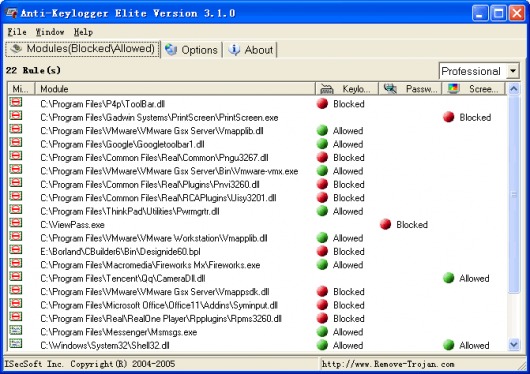Switch to the About tab
530x374 pixels.
point(250,50)
